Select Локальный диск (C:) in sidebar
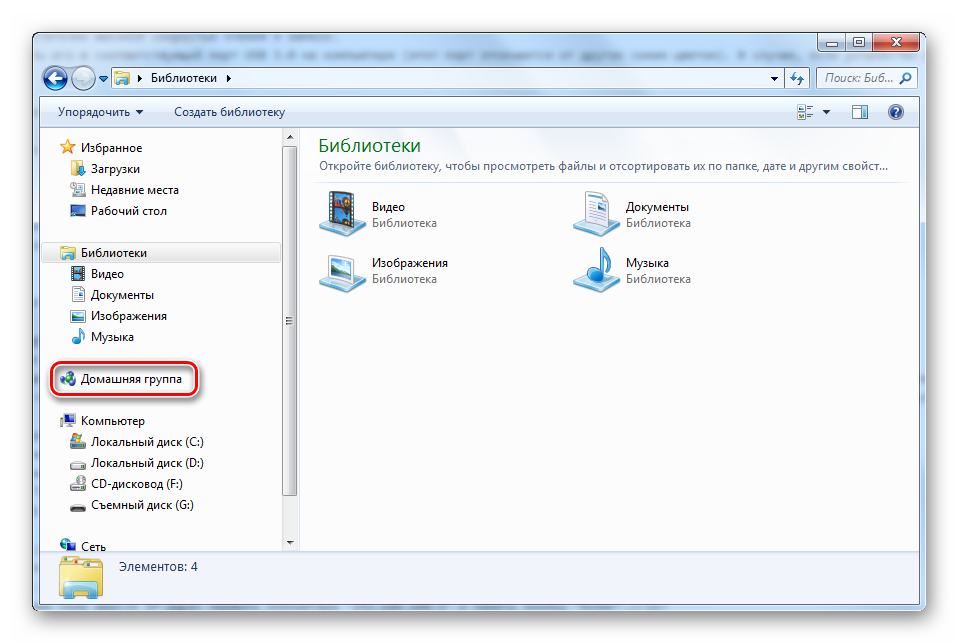This screenshot has width=959, height=644. (147, 442)
